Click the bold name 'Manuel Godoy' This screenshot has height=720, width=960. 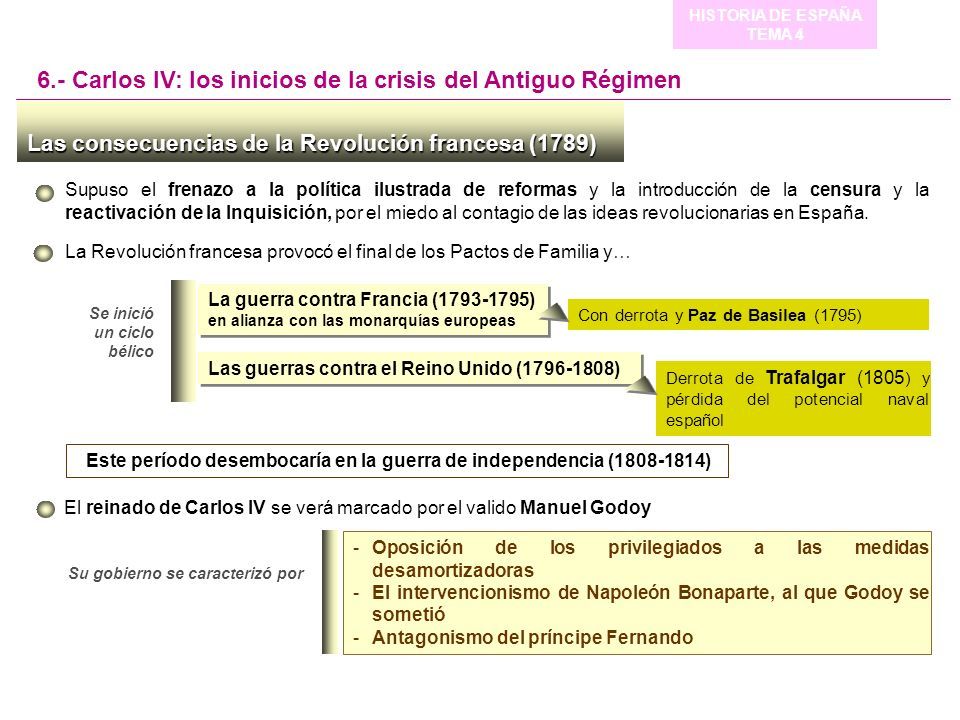point(585,508)
